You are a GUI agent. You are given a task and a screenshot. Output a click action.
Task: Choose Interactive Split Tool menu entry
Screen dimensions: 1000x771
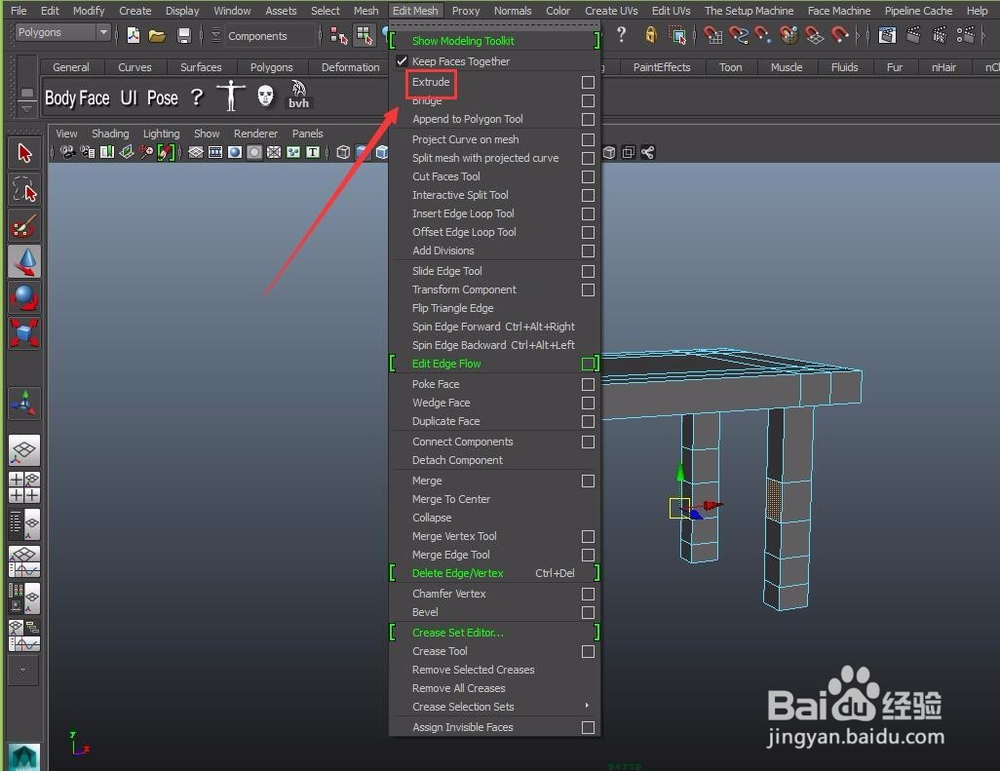[x=460, y=195]
